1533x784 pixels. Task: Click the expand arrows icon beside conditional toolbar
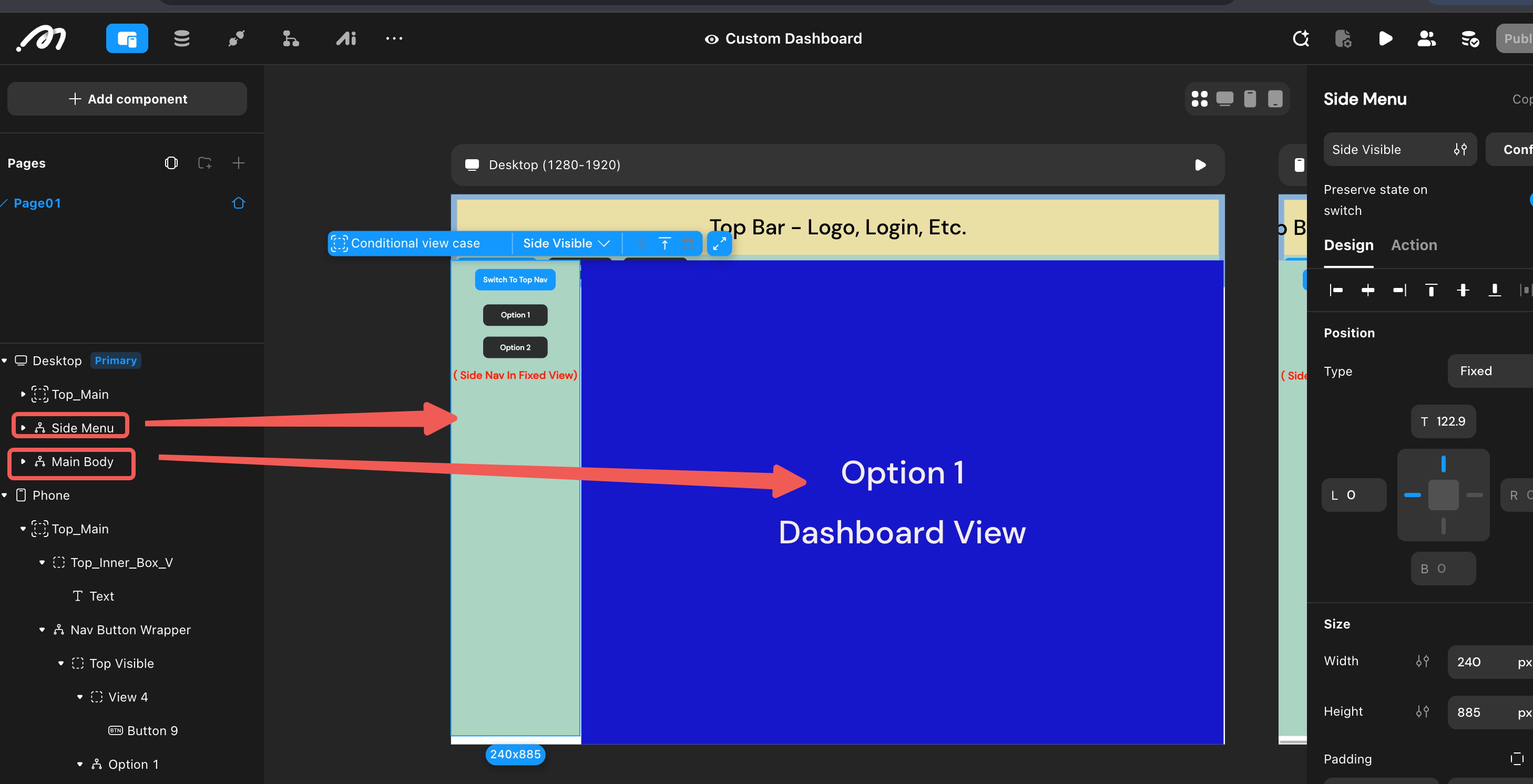(719, 243)
